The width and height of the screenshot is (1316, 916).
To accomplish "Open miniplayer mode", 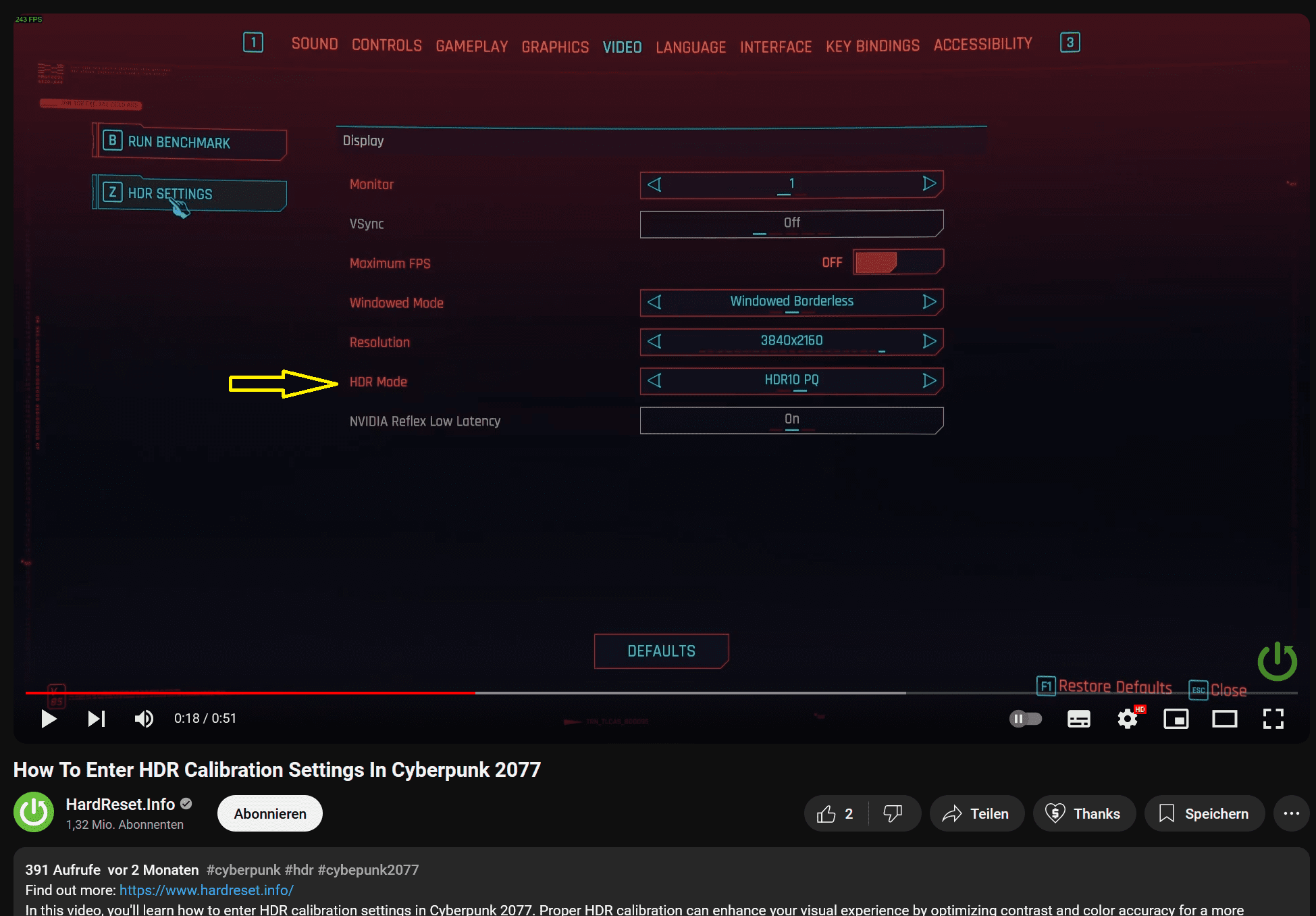I will click(x=1176, y=719).
